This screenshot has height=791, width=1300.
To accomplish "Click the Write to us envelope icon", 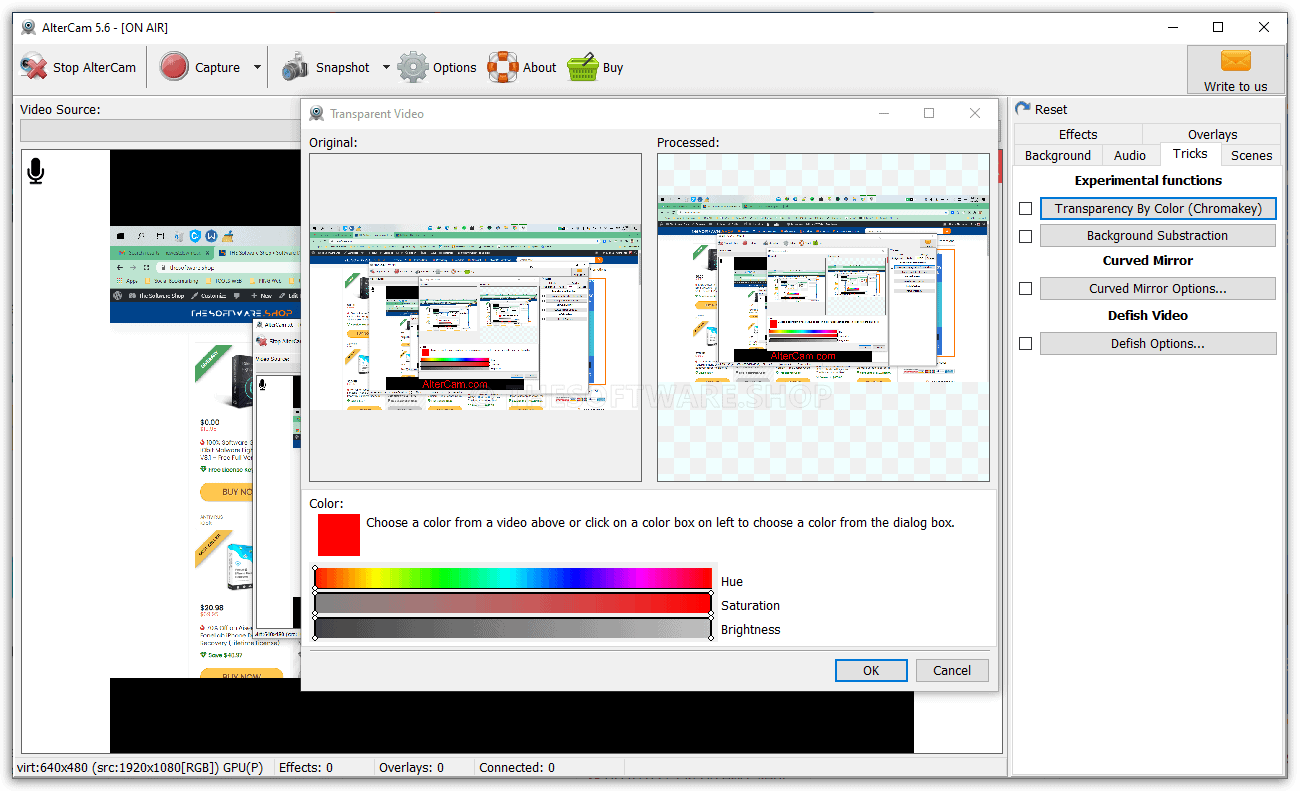I will (x=1236, y=61).
